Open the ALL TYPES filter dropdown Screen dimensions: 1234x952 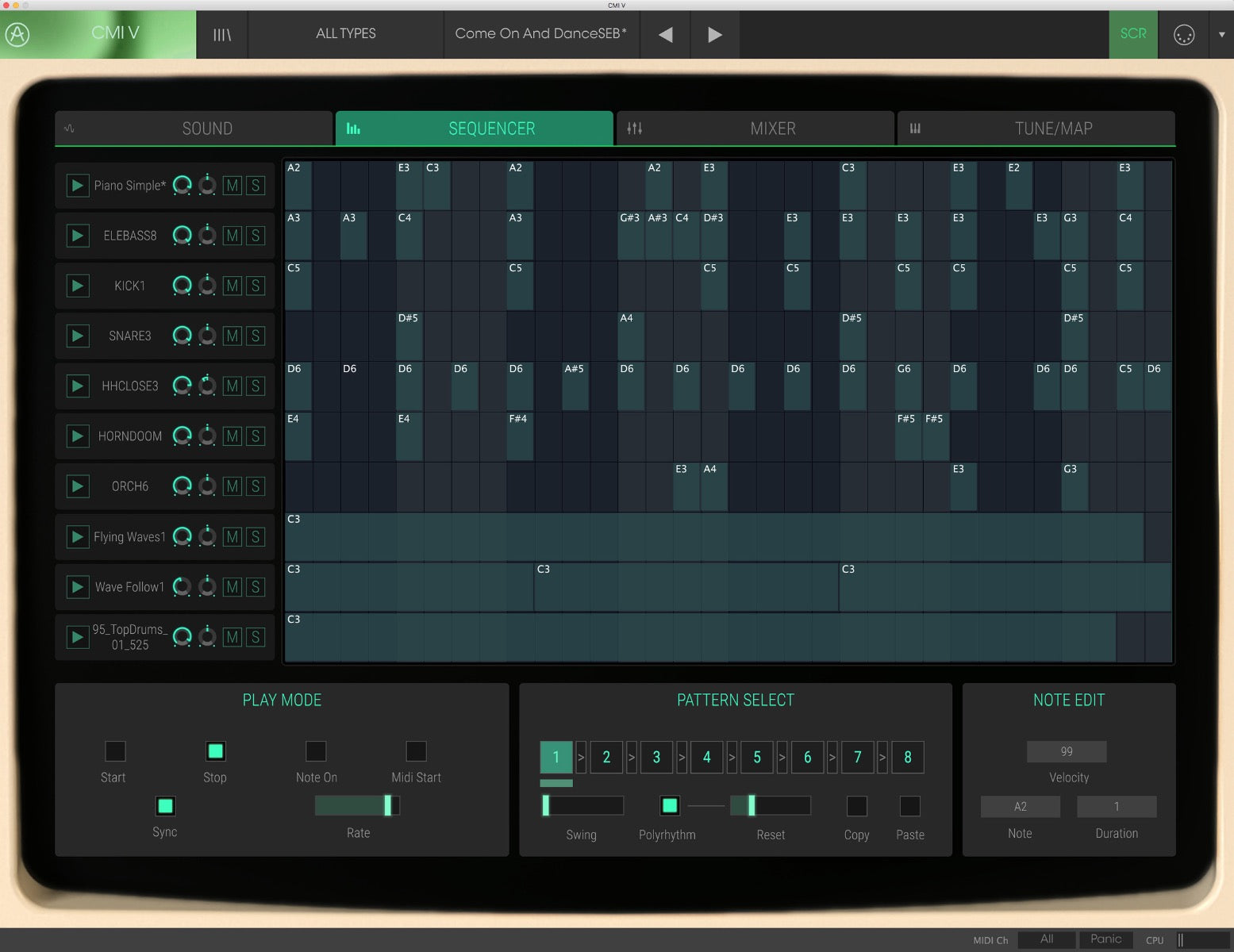(345, 34)
